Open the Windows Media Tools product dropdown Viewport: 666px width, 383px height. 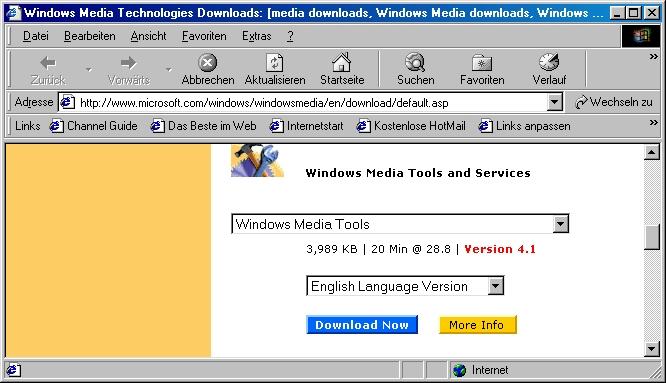point(561,224)
